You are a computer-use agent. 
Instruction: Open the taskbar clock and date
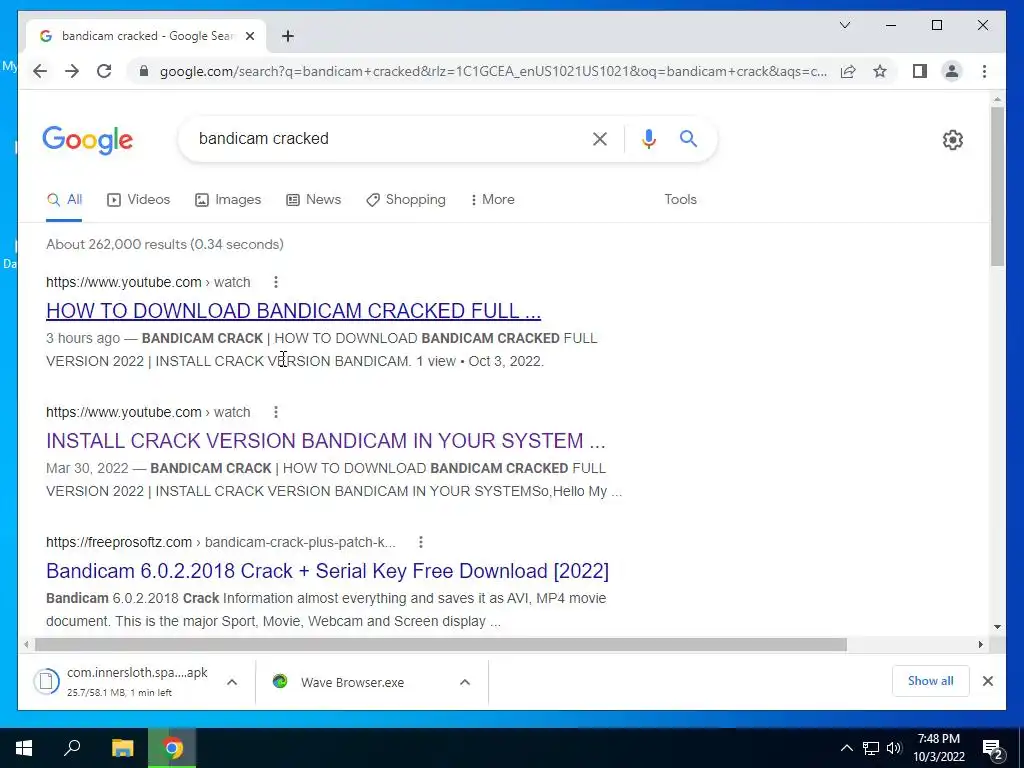click(938, 748)
